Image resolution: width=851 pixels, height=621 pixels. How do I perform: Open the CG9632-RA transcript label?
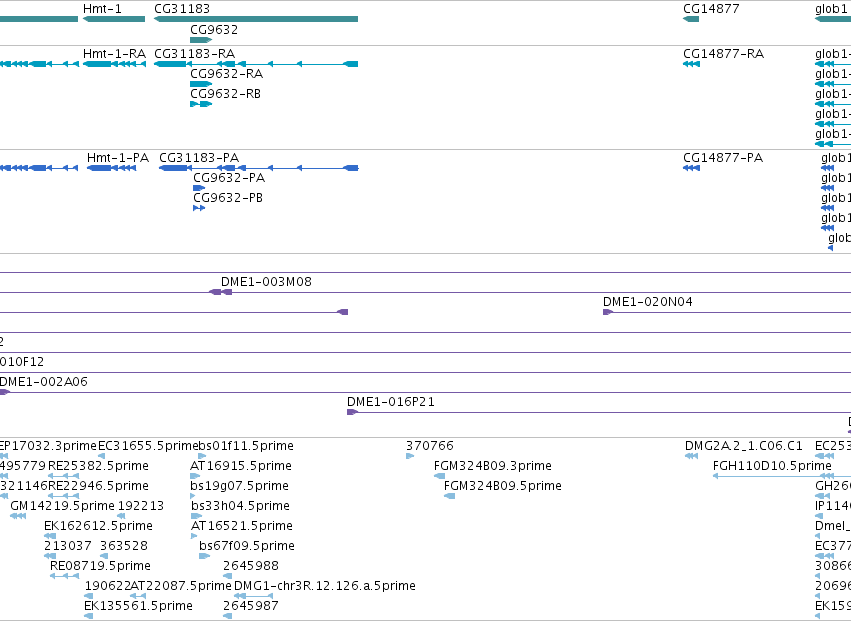coord(226,74)
